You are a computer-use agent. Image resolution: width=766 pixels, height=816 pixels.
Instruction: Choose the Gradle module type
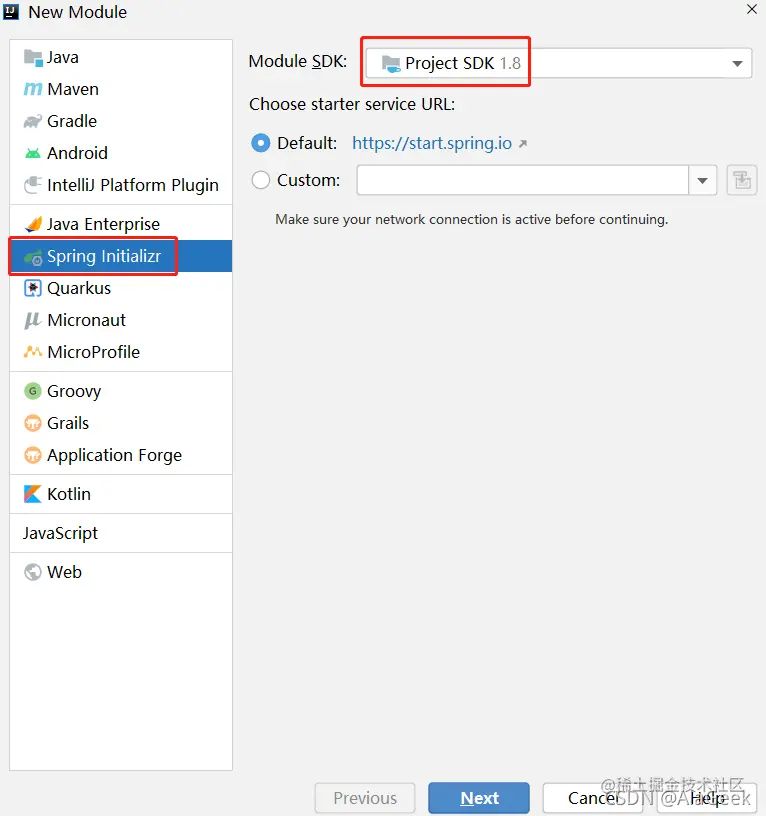(x=121, y=121)
